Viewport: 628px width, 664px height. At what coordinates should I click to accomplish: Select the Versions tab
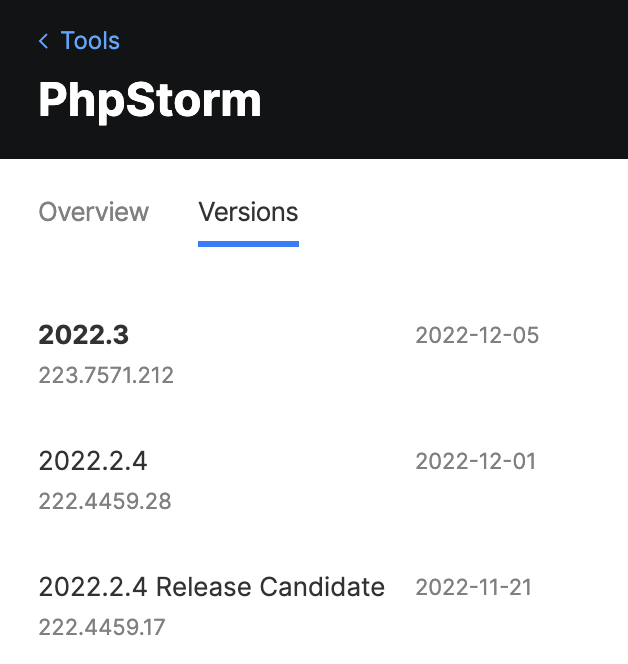[249, 212]
